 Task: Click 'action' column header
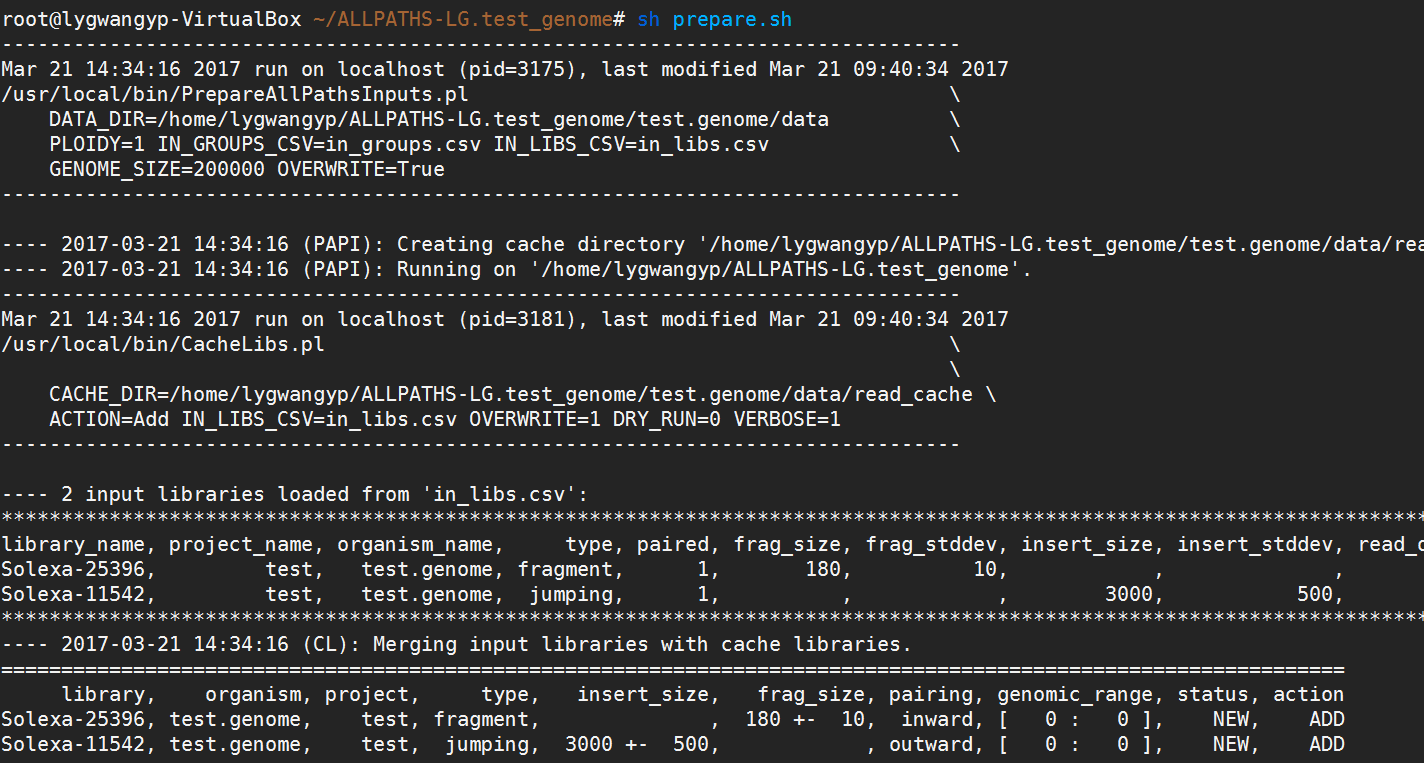[1309, 695]
